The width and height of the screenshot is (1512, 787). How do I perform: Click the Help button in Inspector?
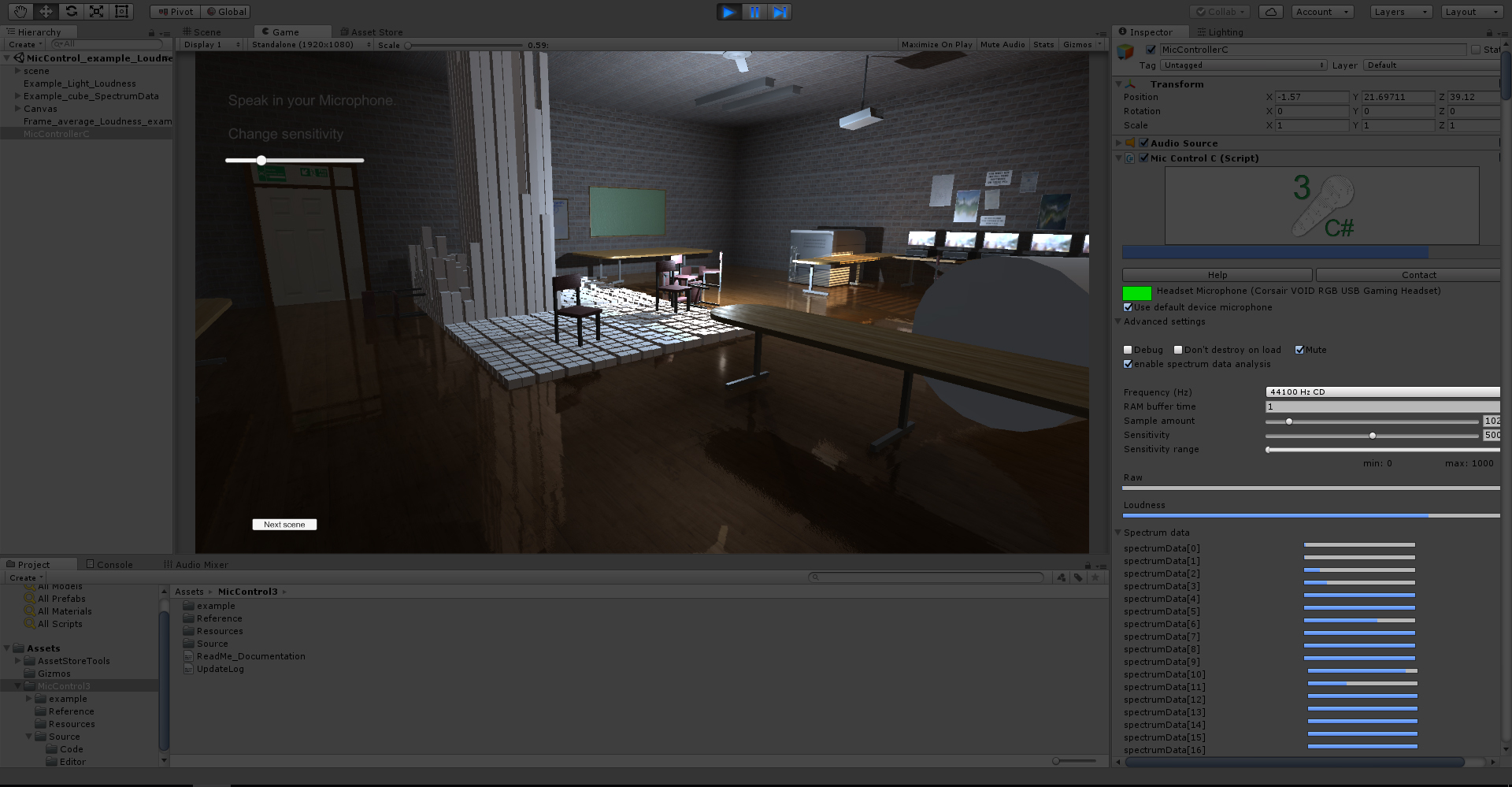(1217, 275)
